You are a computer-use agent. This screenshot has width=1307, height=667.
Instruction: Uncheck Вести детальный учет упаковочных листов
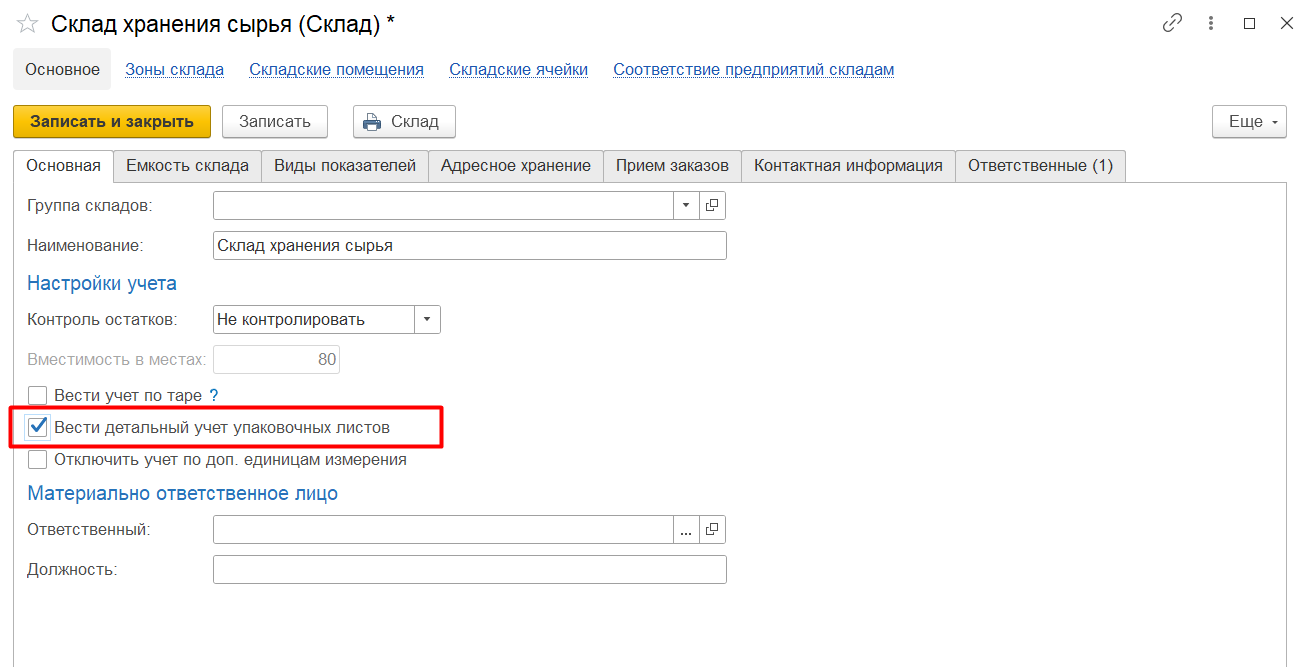click(38, 428)
